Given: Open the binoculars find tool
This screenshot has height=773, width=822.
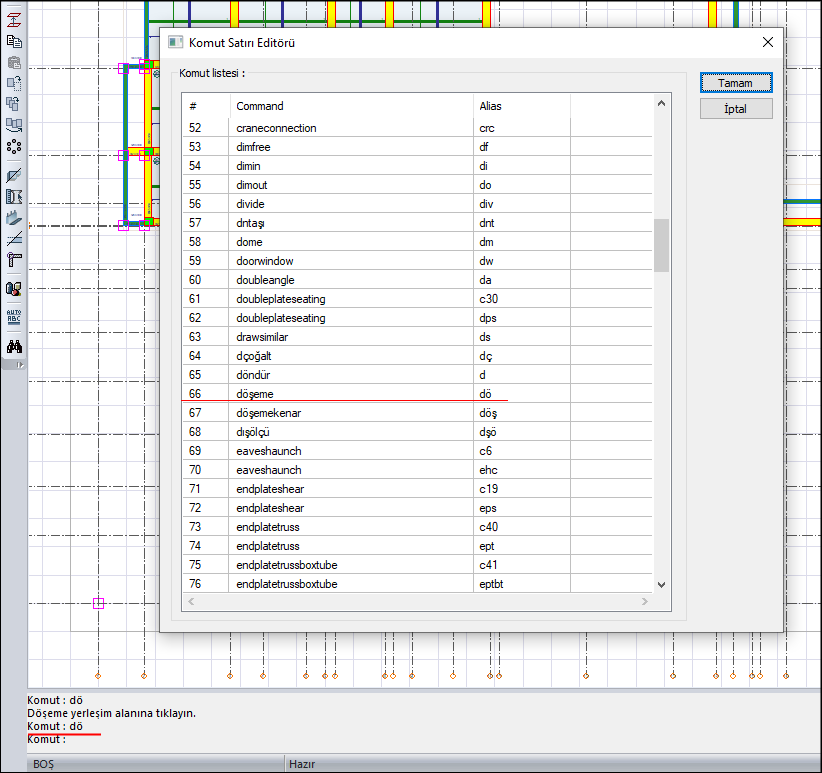Looking at the screenshot, I should 14,347.
